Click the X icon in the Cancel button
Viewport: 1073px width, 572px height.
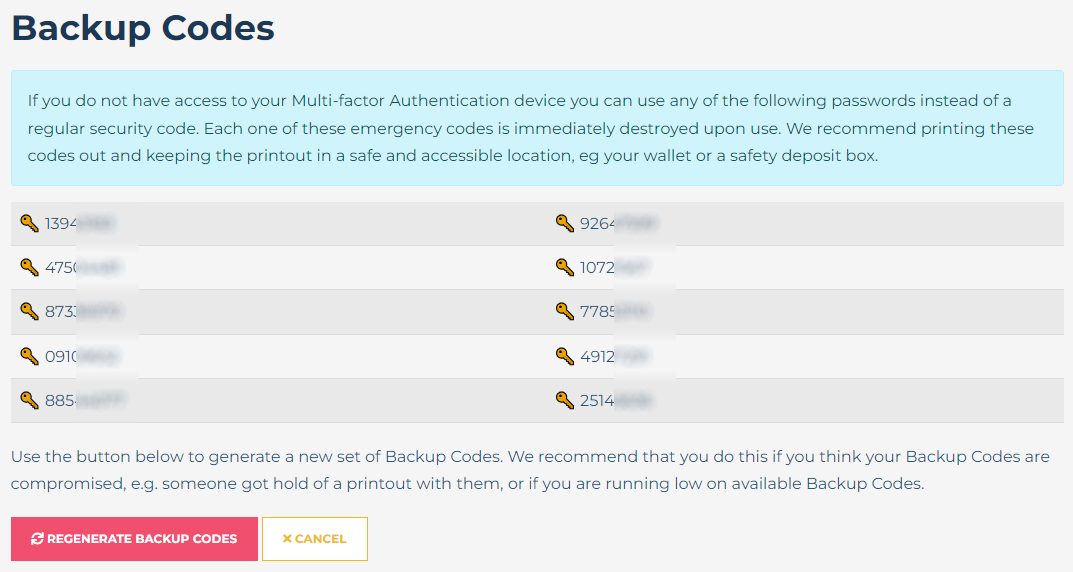coord(287,539)
